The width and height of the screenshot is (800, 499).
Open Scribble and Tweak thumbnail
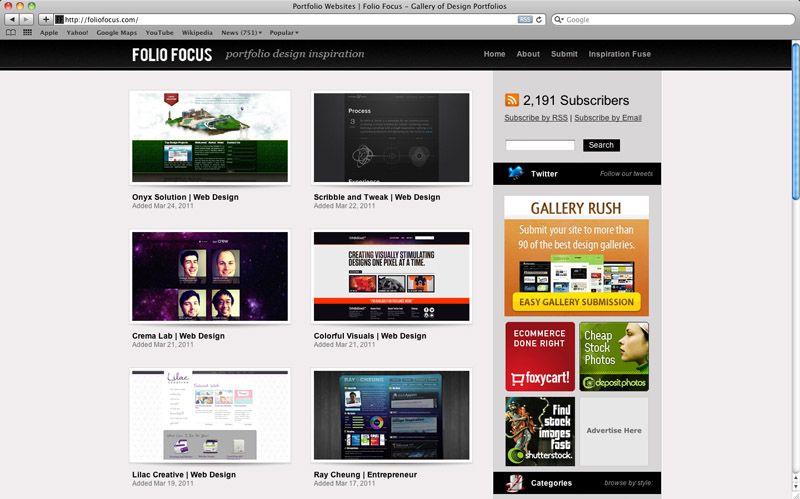pyautogui.click(x=391, y=137)
